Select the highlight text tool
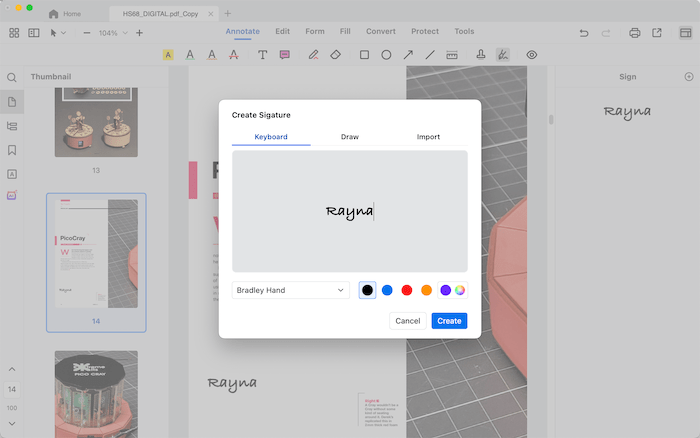This screenshot has height=438, width=700. point(168,55)
